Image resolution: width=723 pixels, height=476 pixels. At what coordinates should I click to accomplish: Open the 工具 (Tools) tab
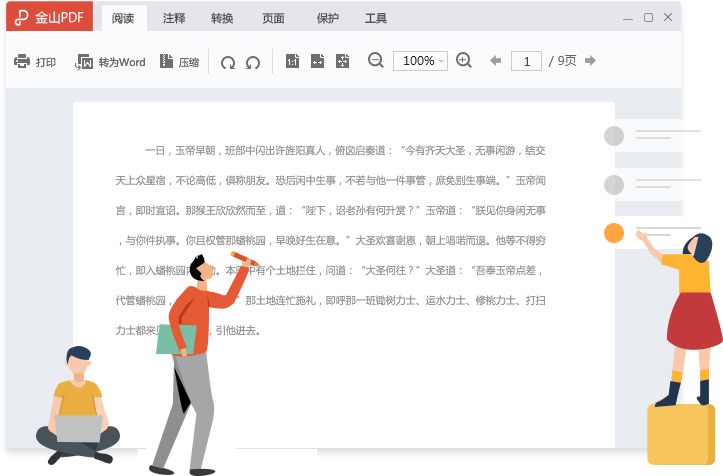[x=376, y=18]
